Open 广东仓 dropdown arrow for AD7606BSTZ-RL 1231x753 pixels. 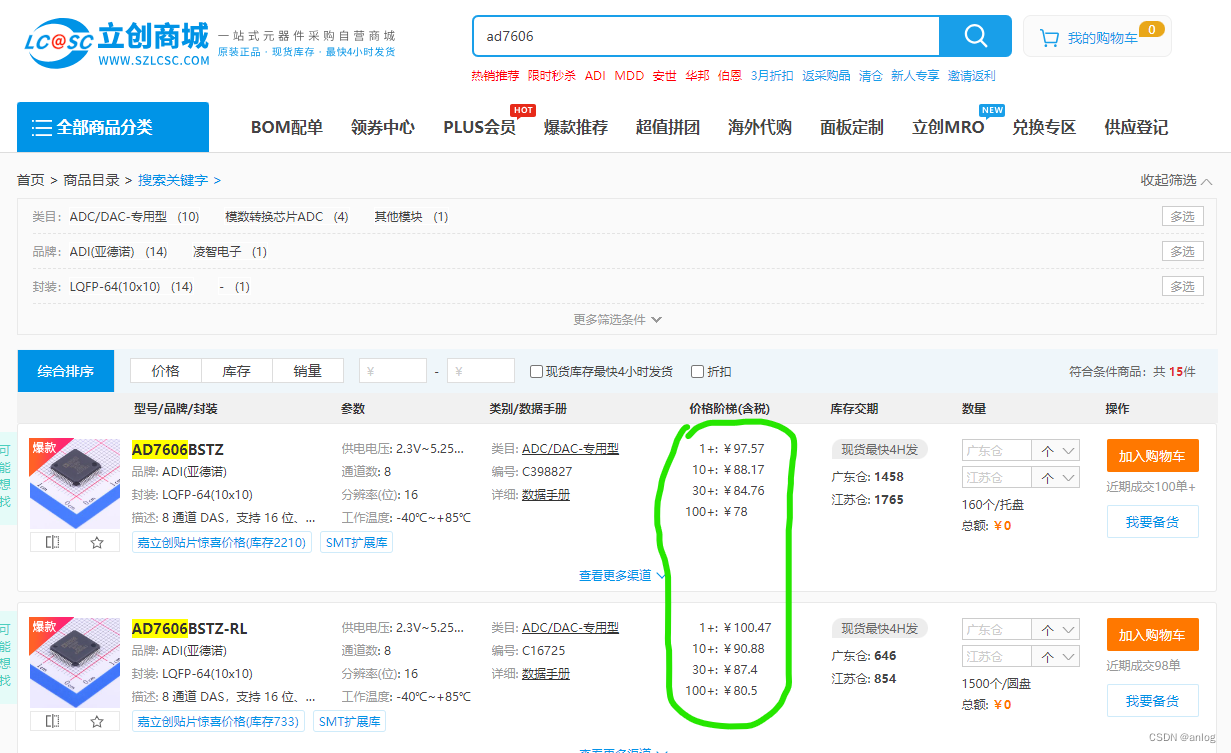1069,630
